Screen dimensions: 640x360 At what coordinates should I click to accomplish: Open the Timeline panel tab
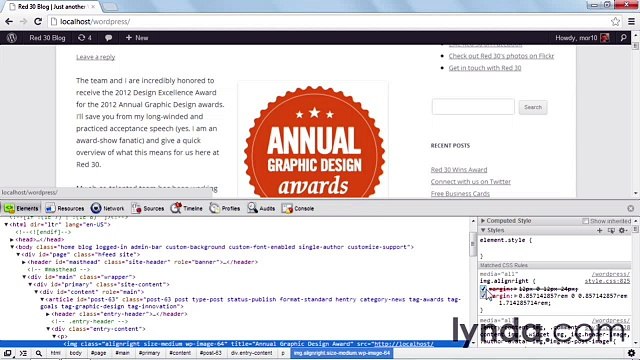[x=187, y=208]
